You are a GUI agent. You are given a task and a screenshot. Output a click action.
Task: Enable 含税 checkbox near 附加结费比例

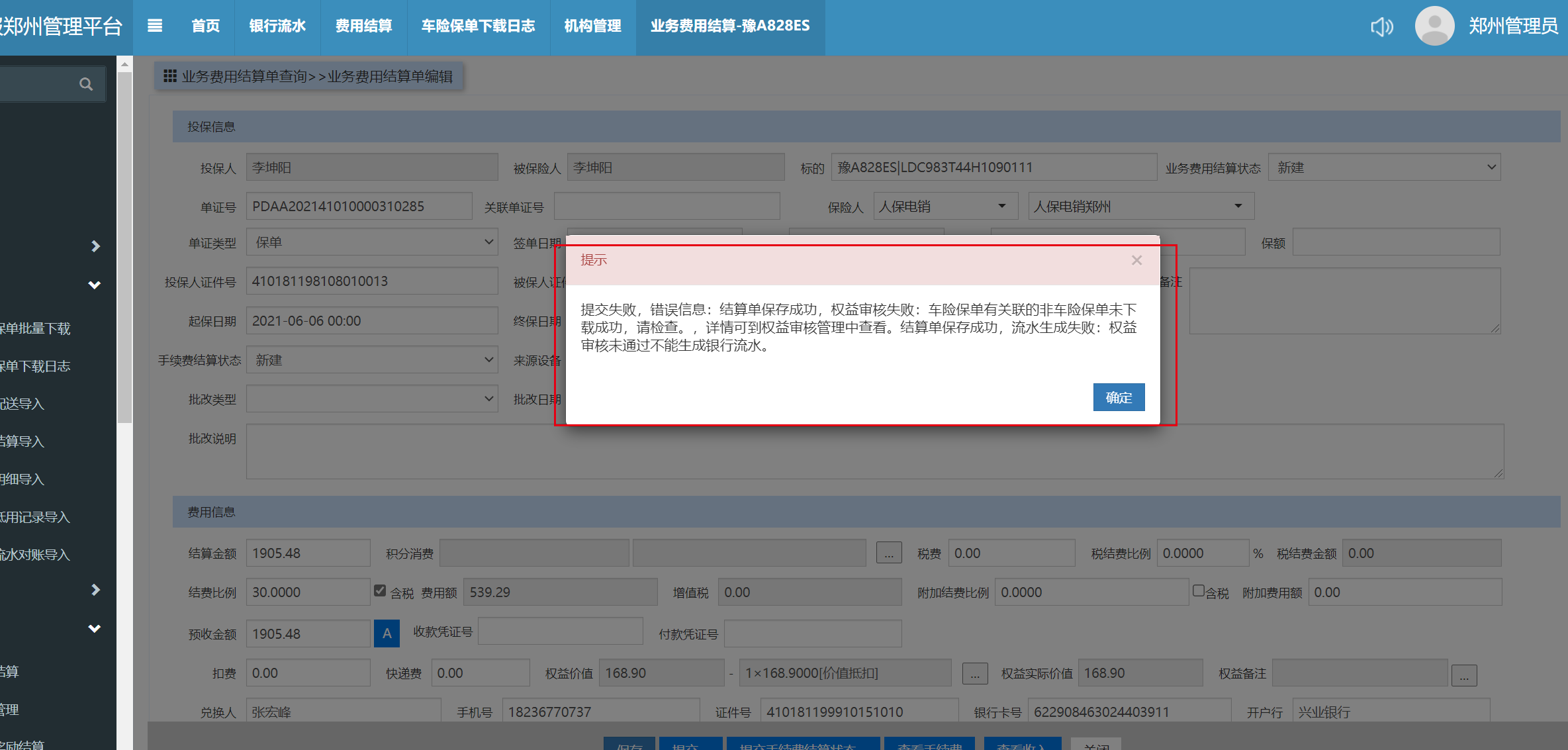1198,590
